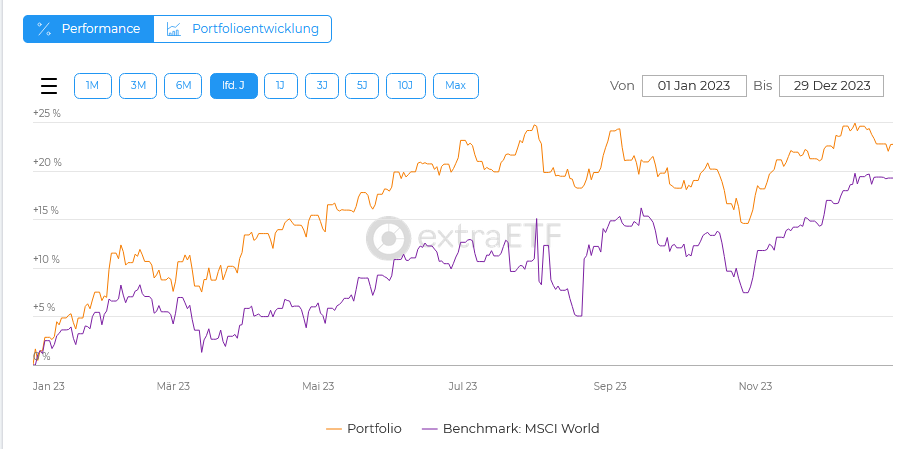Select the Max time range
Viewport: 913px width, 449px height.
(x=455, y=86)
